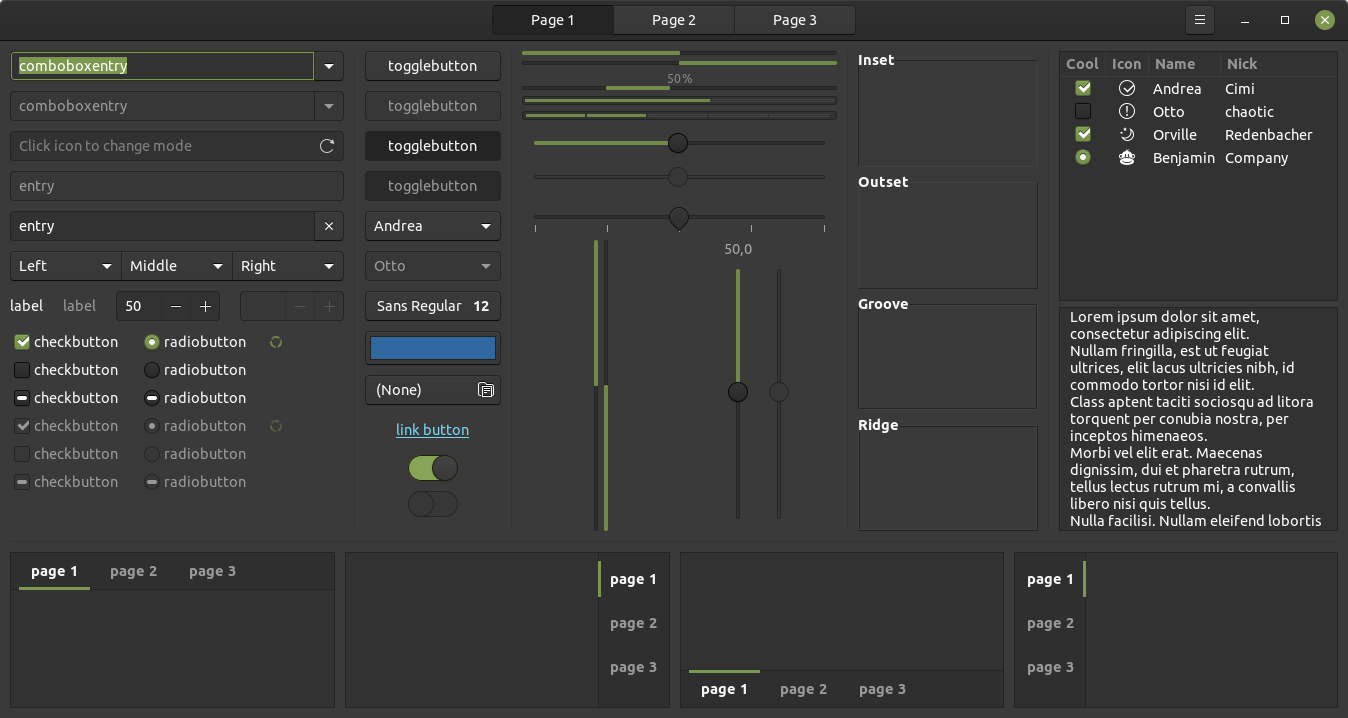Click the Icon column header
This screenshot has height=718, width=1348.
[x=1126, y=64]
